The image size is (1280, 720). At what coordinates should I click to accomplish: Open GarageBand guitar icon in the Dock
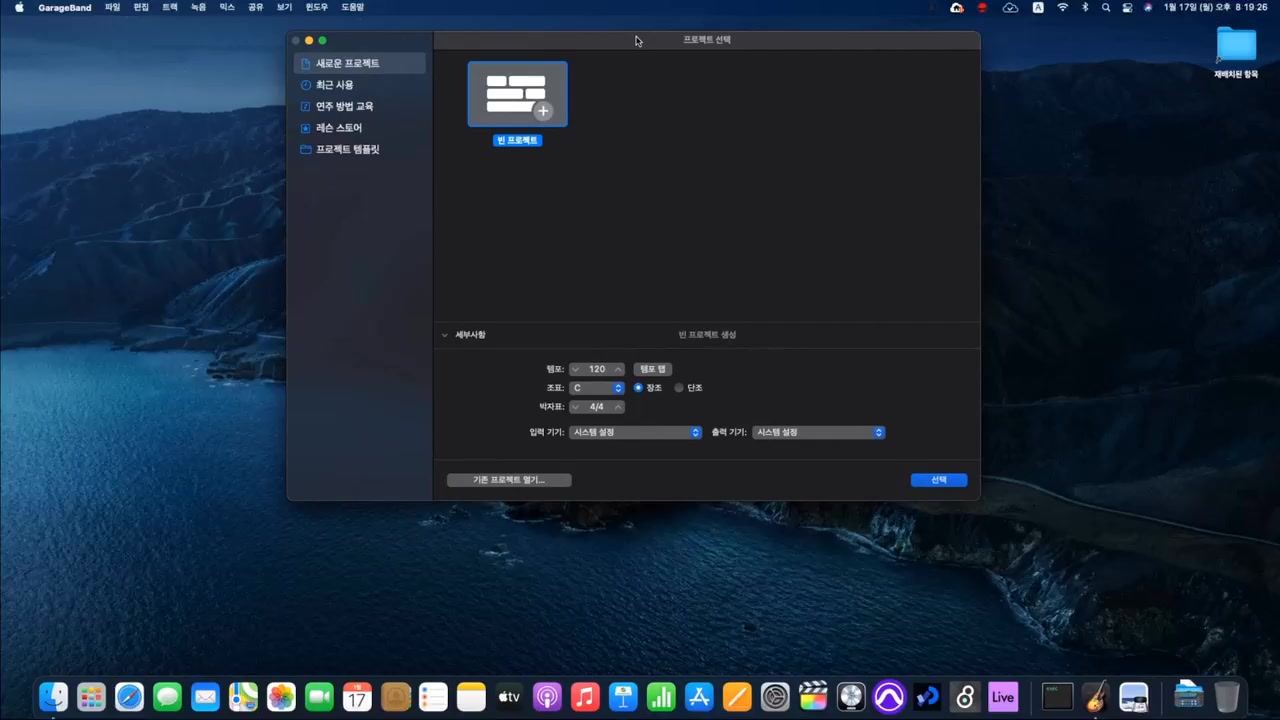click(1096, 696)
